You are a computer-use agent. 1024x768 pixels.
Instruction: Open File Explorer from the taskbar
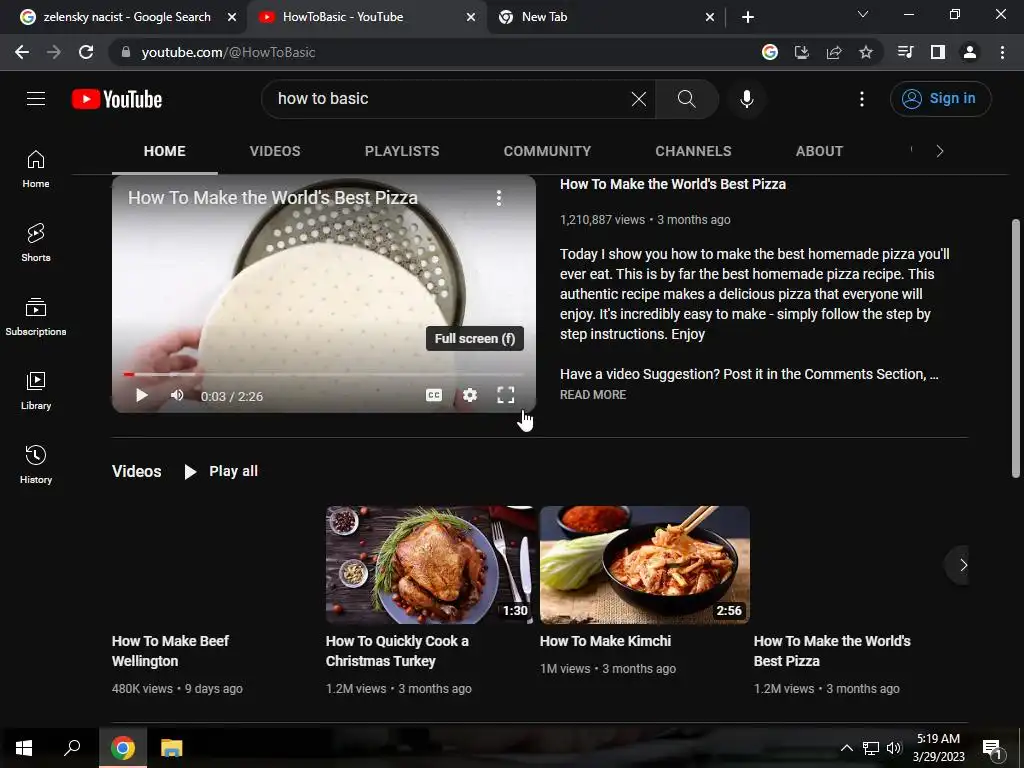[171, 748]
